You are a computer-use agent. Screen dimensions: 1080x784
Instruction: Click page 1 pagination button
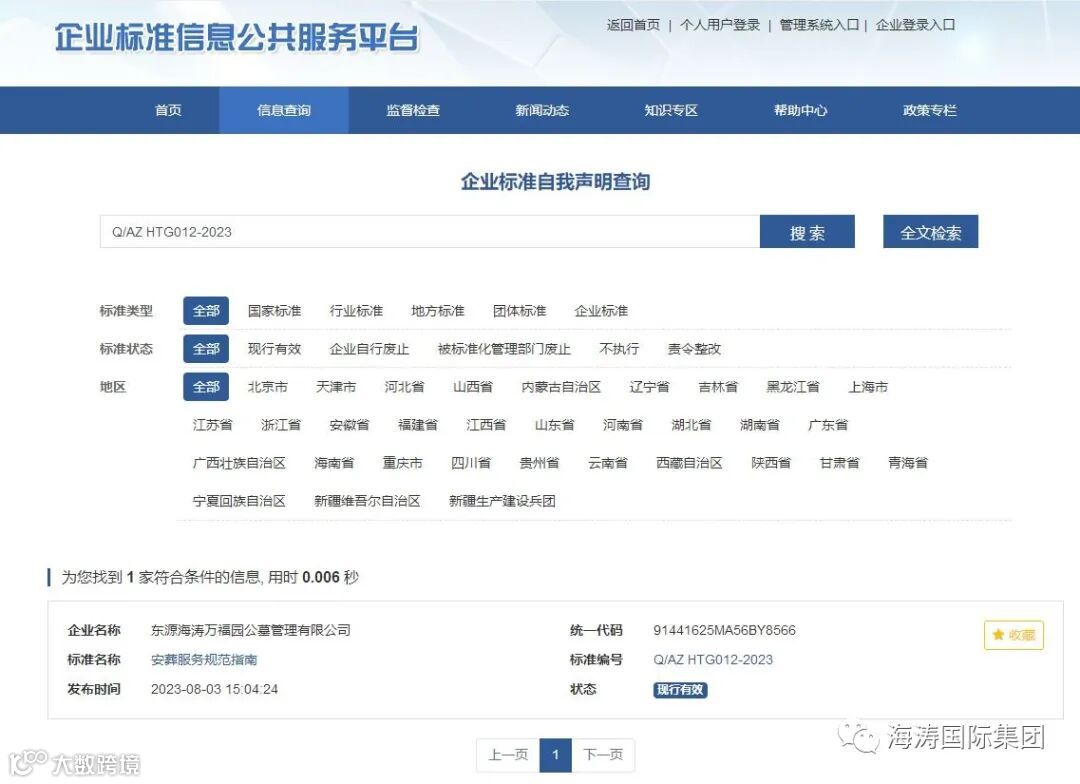click(556, 754)
